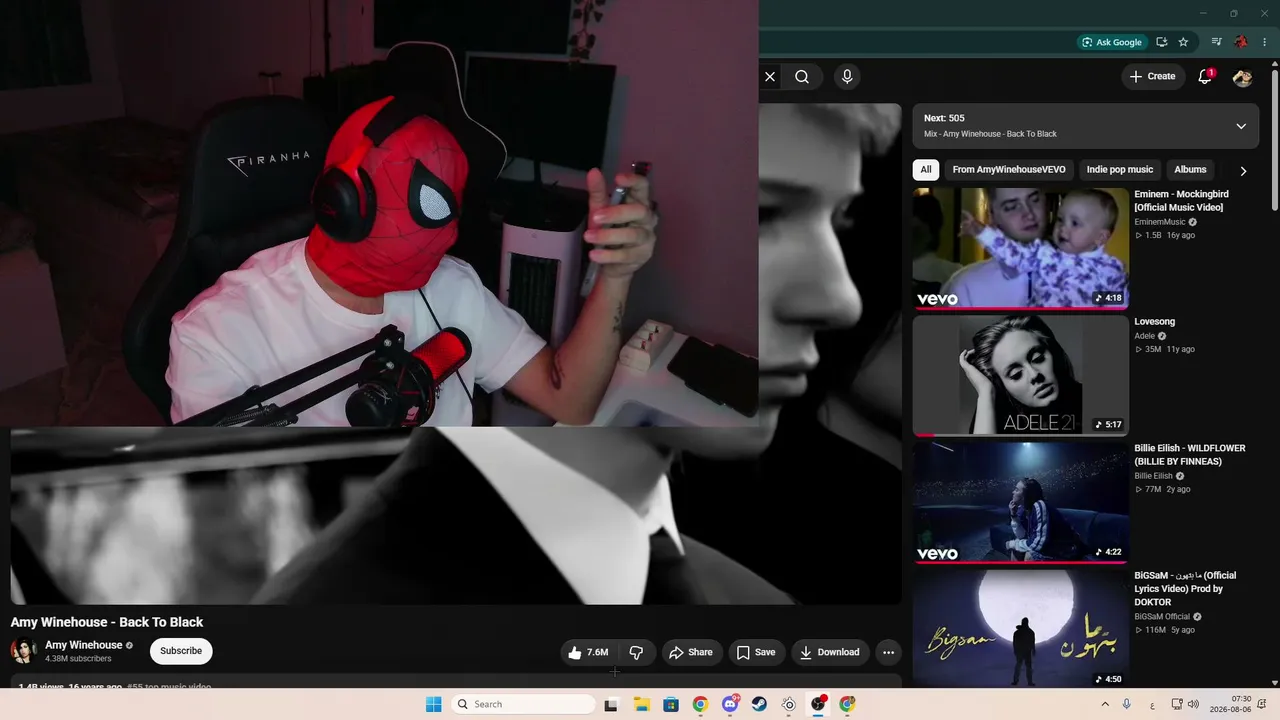This screenshot has height=720, width=1280.
Task: Click the Ask Google lens button
Action: coord(1111,42)
